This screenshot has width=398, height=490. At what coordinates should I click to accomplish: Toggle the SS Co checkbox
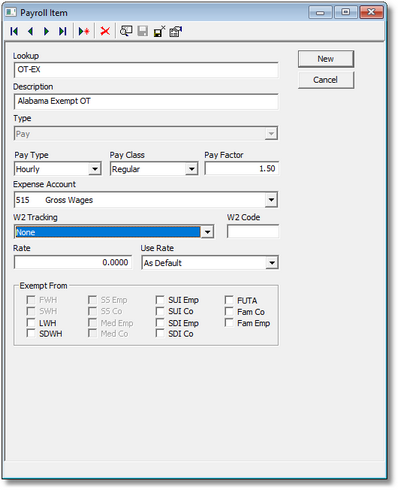point(92,311)
